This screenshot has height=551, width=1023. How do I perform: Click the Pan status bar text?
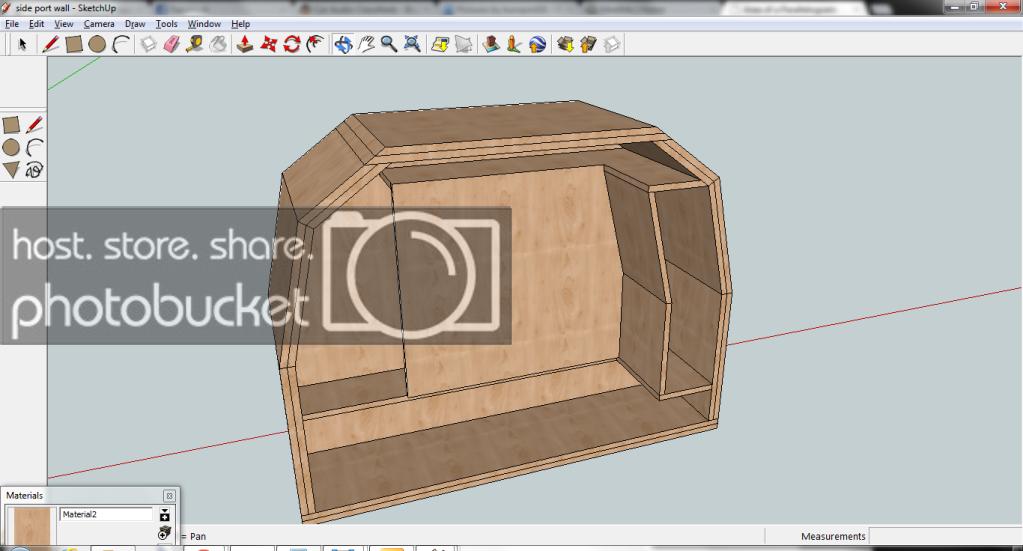pyautogui.click(x=198, y=536)
